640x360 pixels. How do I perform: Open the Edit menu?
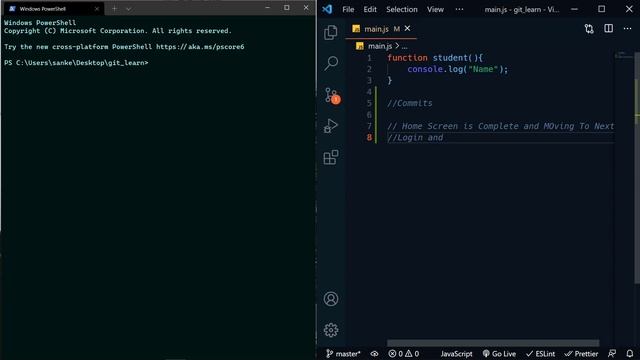coord(370,9)
